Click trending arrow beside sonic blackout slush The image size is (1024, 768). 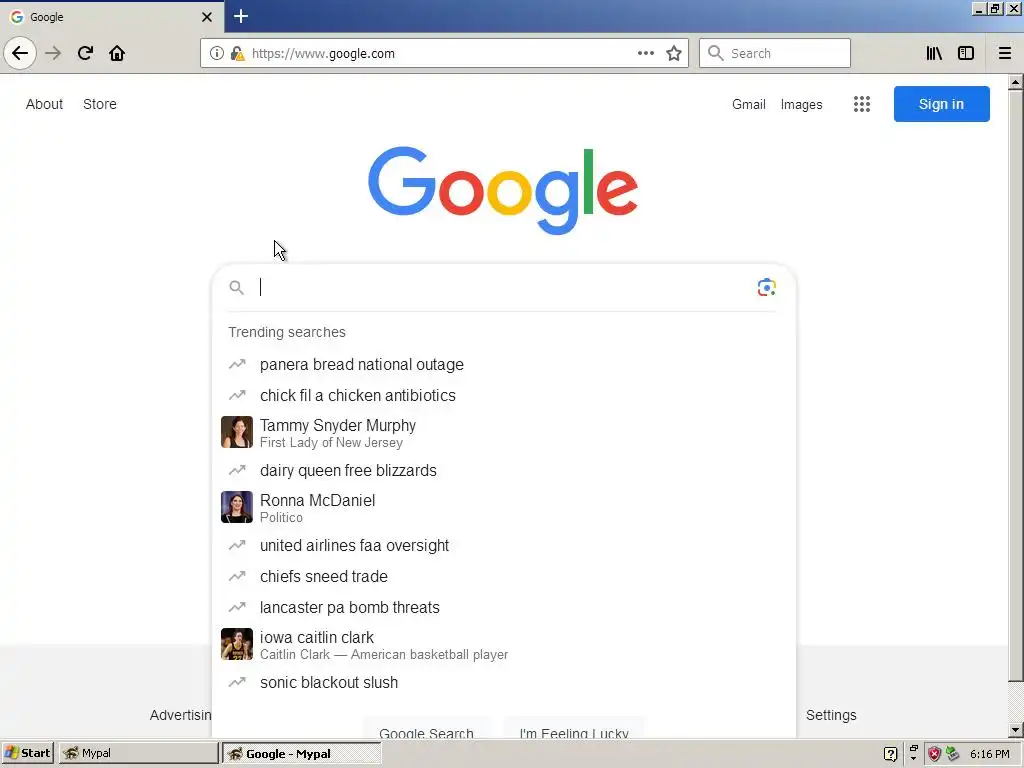coord(237,682)
